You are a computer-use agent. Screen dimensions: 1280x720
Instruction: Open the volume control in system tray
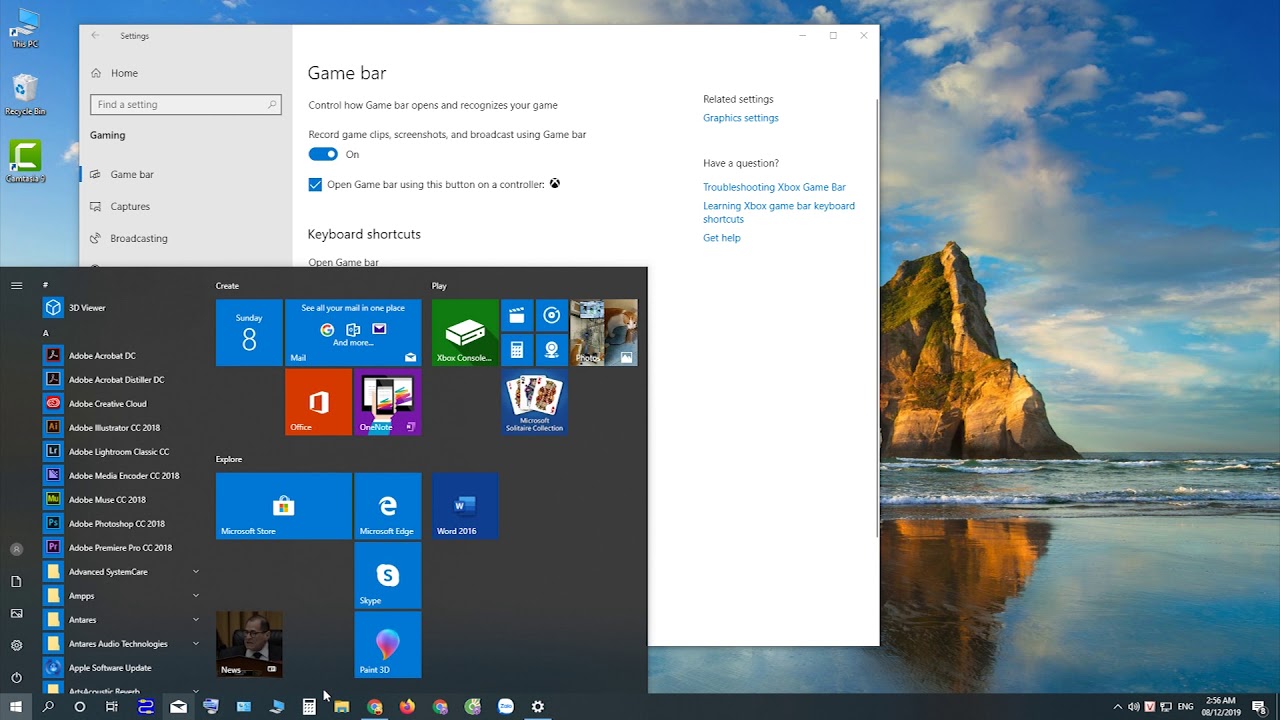(x=1134, y=707)
